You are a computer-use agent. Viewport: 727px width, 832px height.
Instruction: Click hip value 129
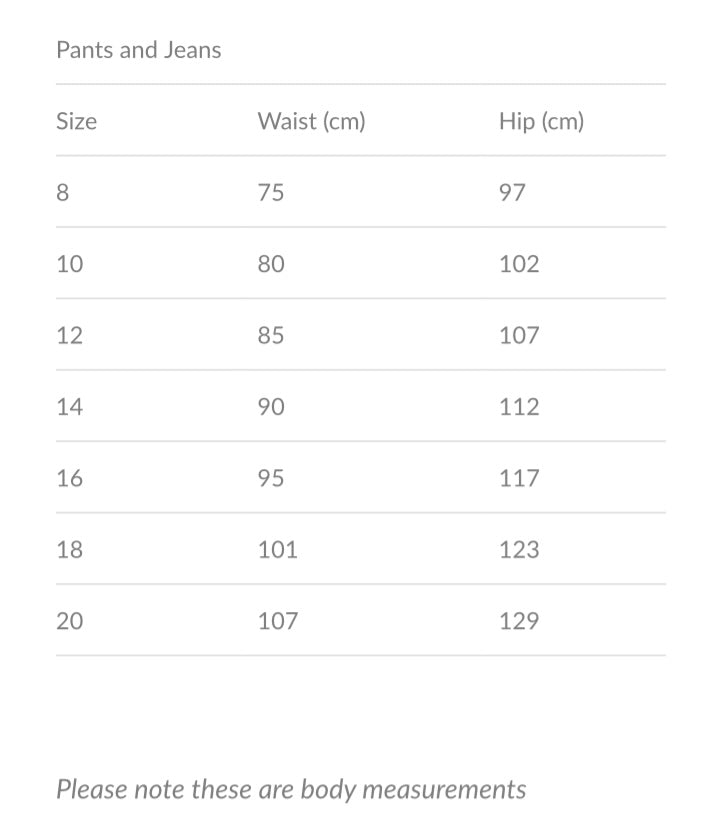tap(519, 621)
